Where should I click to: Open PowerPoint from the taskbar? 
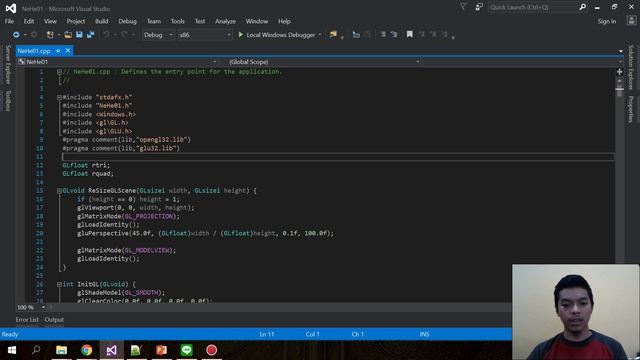pyautogui.click(x=162, y=350)
